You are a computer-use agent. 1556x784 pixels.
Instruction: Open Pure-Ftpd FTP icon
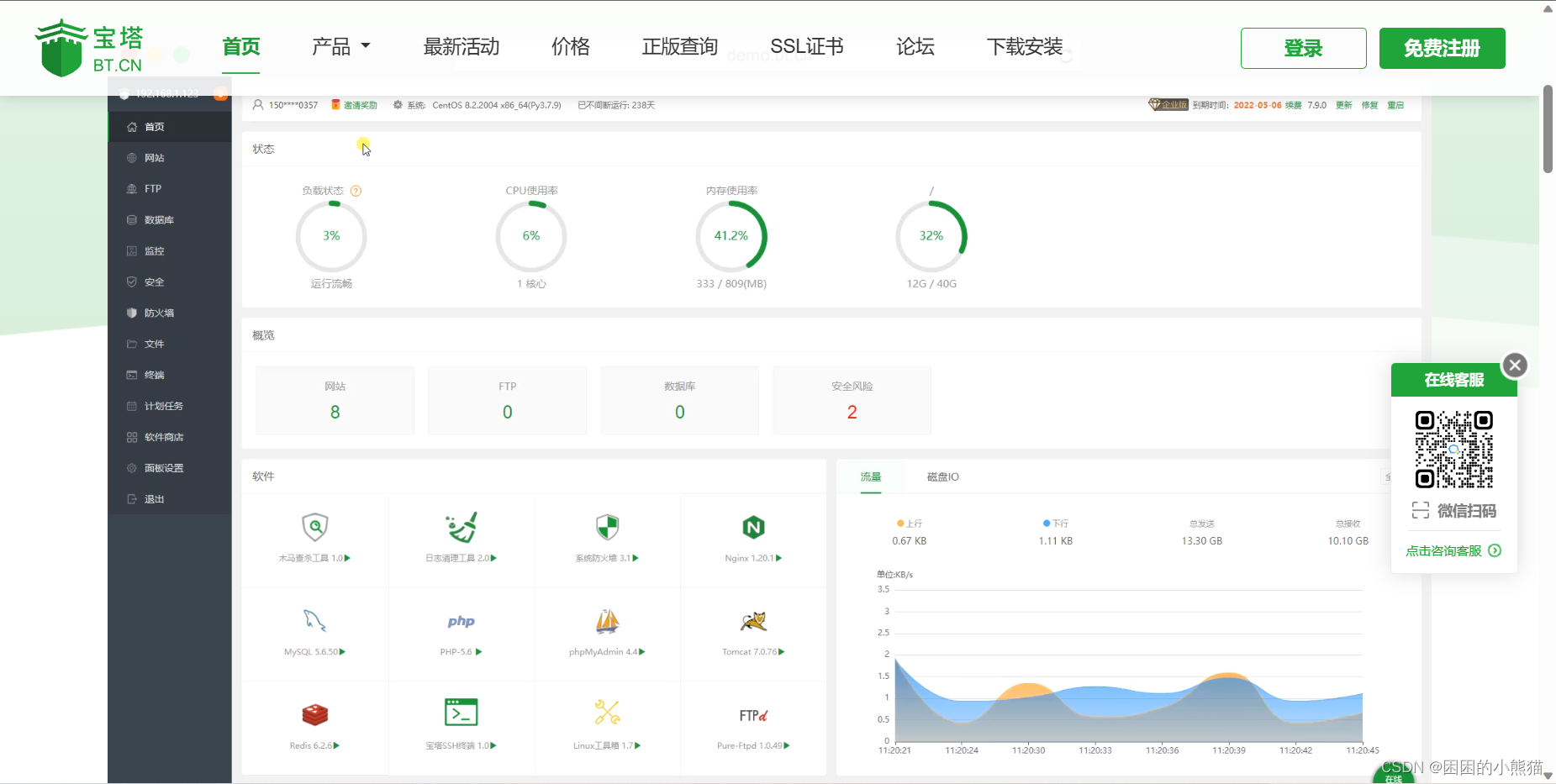(753, 716)
